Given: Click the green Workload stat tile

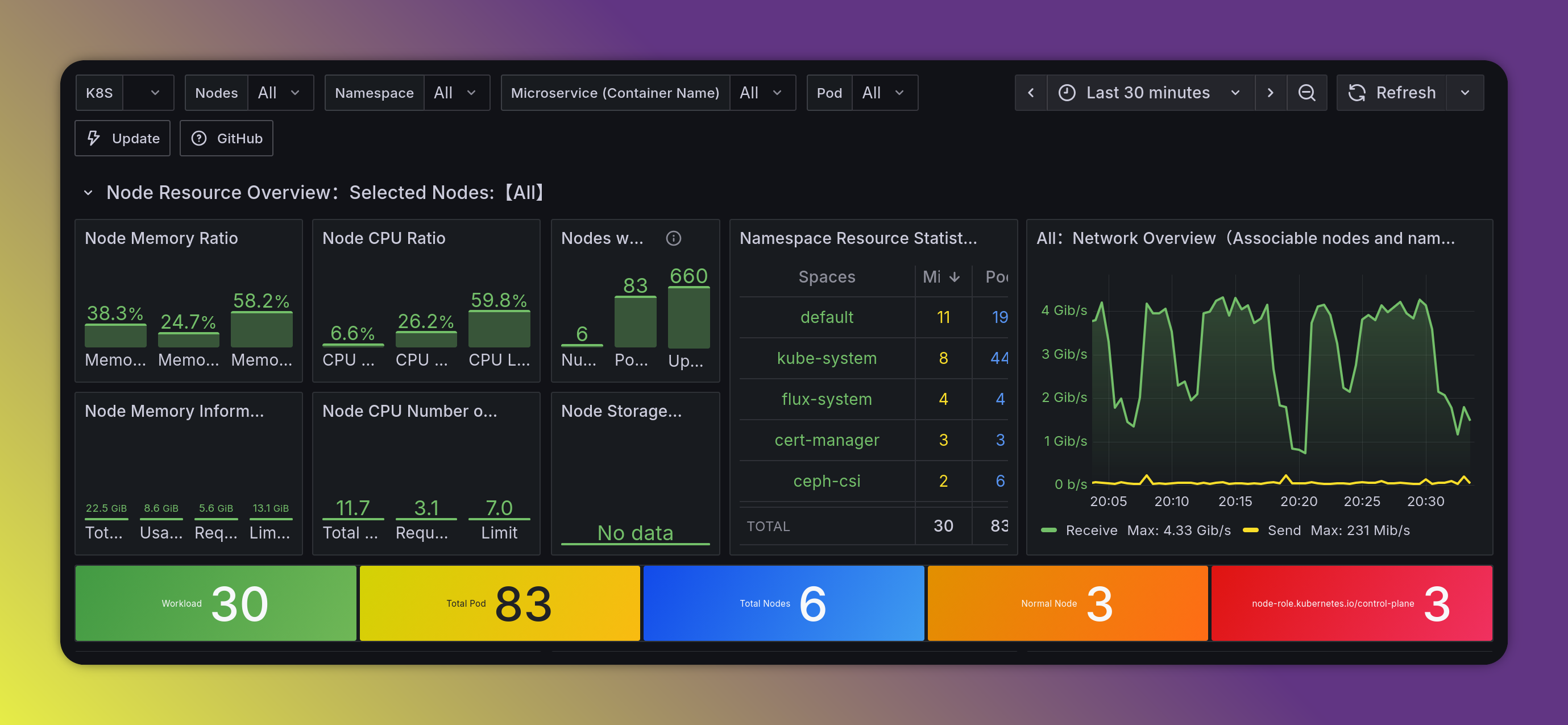Looking at the screenshot, I should pos(215,603).
